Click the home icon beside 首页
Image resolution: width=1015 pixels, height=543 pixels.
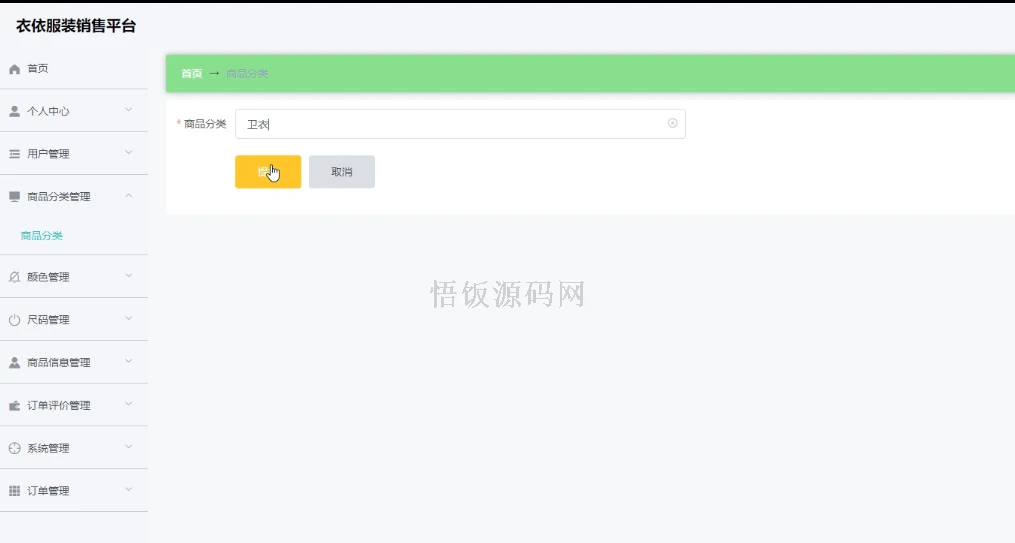click(x=14, y=69)
